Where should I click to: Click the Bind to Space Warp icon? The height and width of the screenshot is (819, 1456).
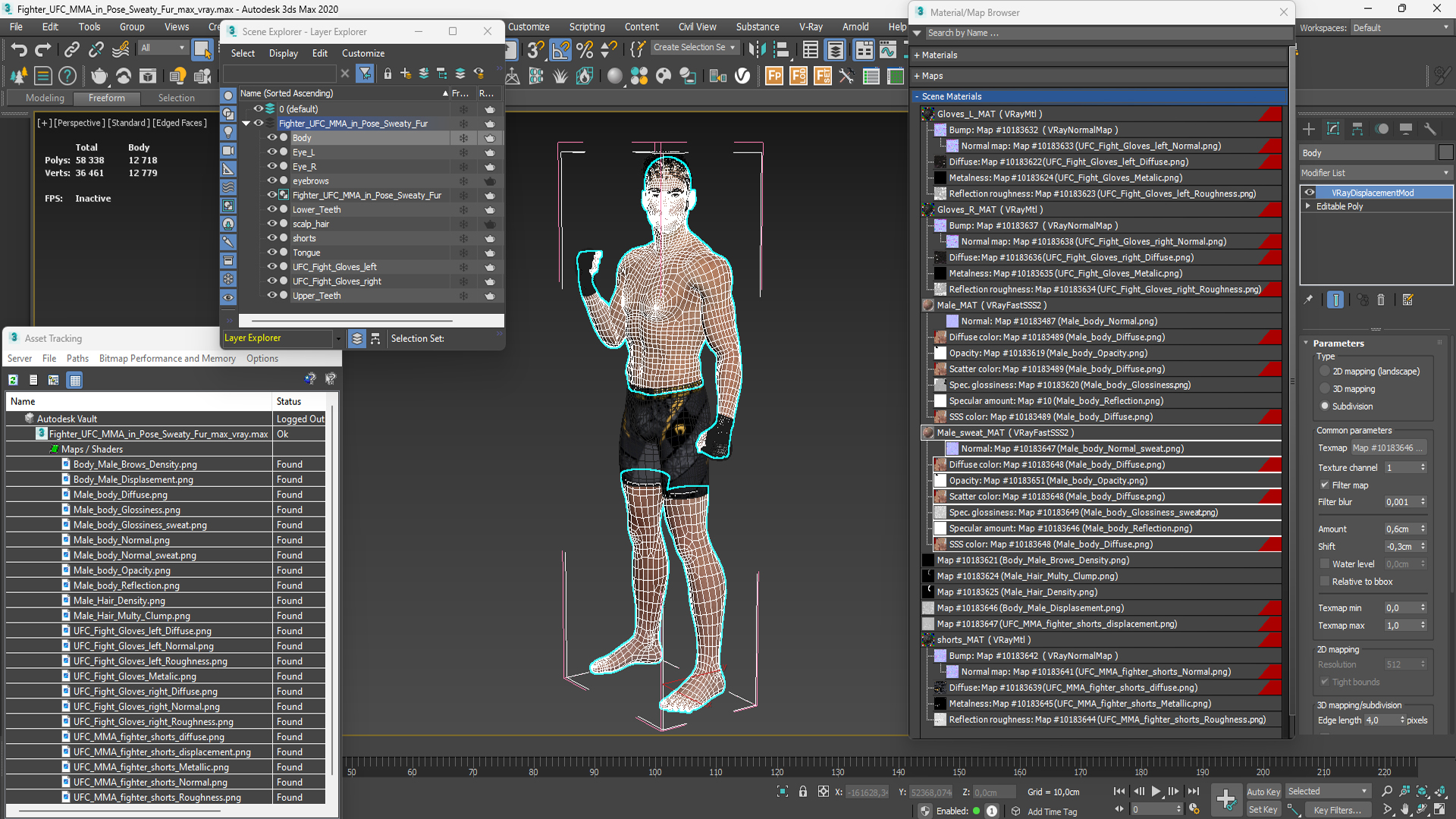pyautogui.click(x=121, y=50)
